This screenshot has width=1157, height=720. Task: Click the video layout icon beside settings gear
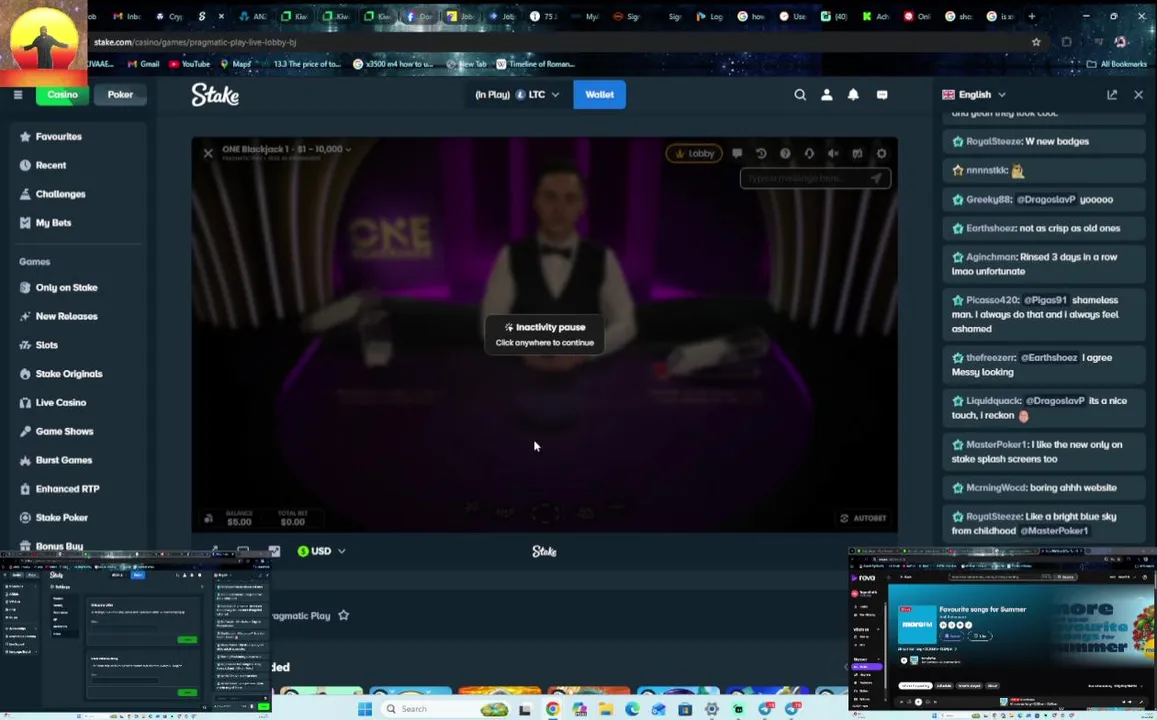(x=857, y=153)
